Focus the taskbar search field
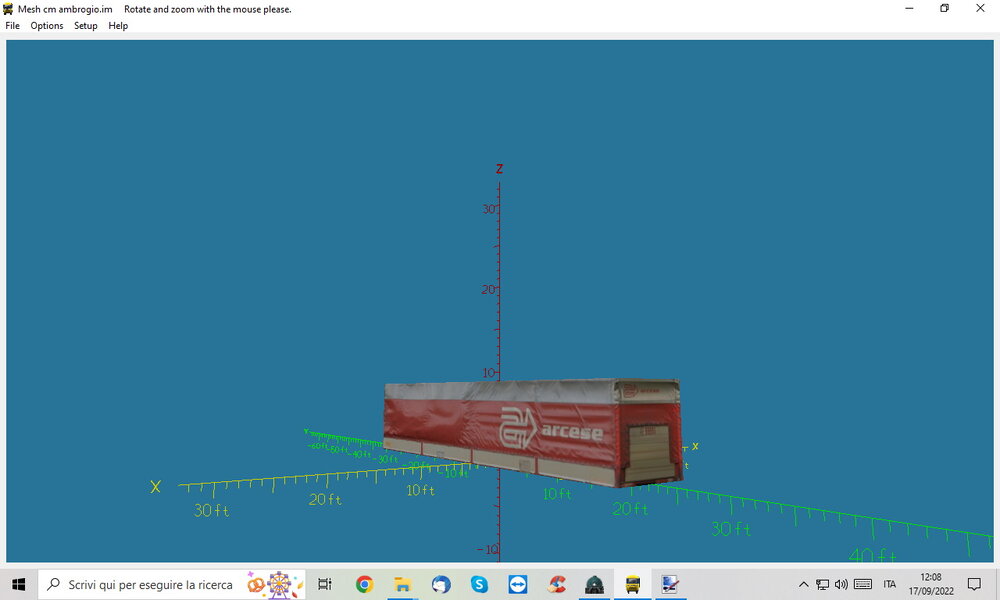1000x600 pixels. 172,584
